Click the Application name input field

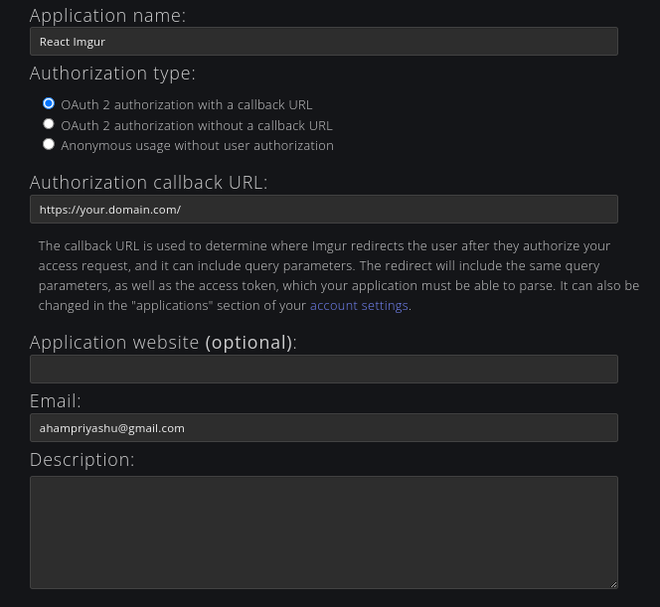(323, 41)
